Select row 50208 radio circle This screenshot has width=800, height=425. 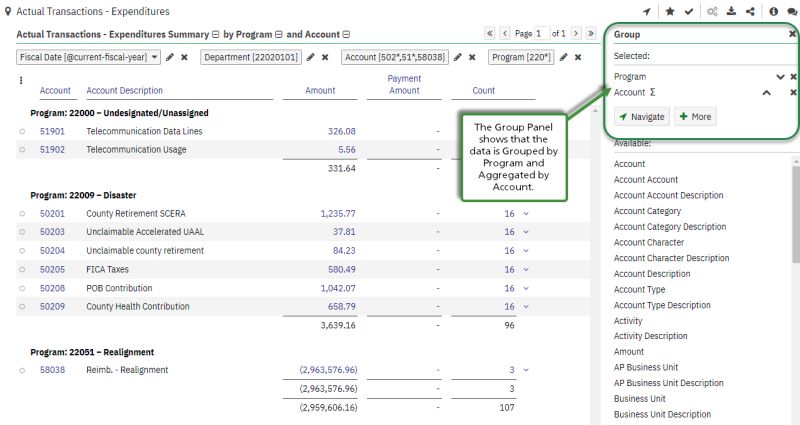tap(22, 288)
